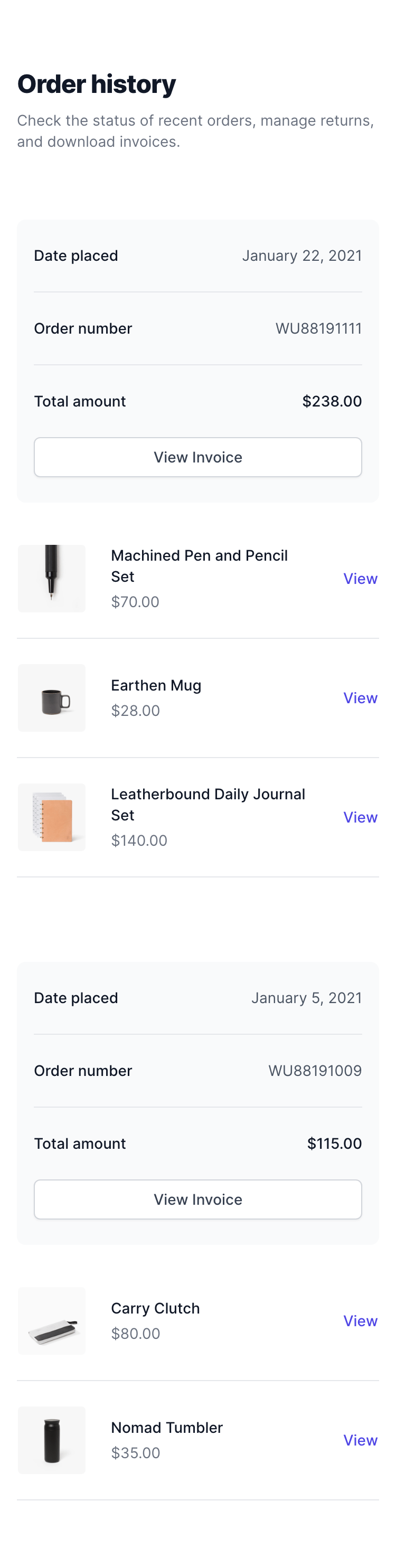Click View link for Earthen Mug
This screenshot has width=396, height=1568.
pyautogui.click(x=360, y=697)
